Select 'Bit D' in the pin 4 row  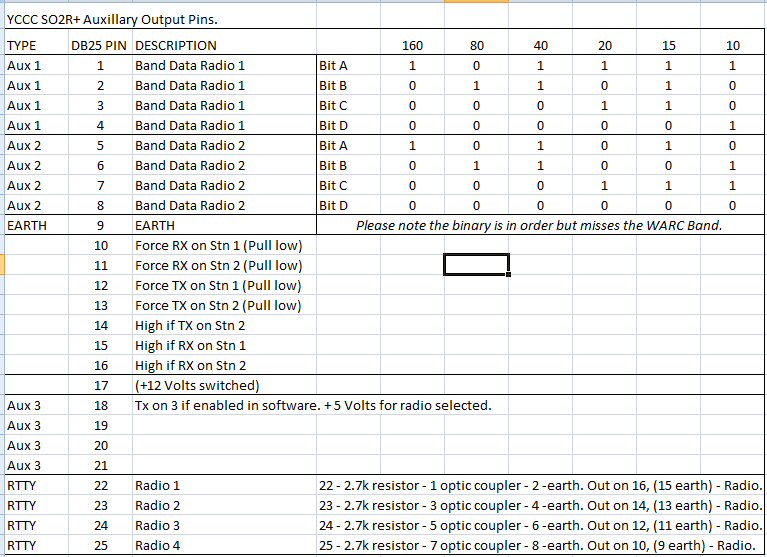(348, 126)
